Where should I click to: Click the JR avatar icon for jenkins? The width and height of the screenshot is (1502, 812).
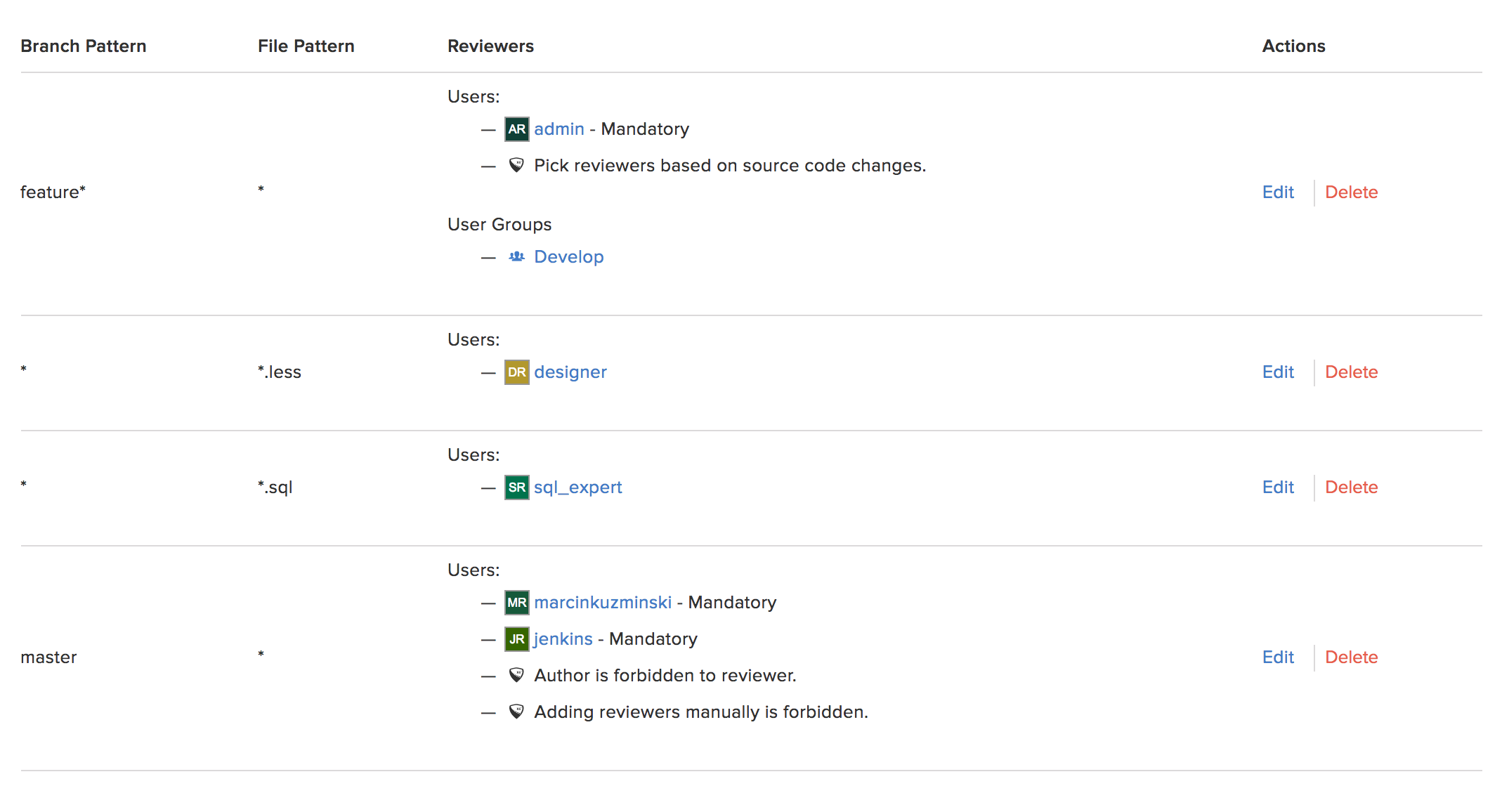point(516,639)
